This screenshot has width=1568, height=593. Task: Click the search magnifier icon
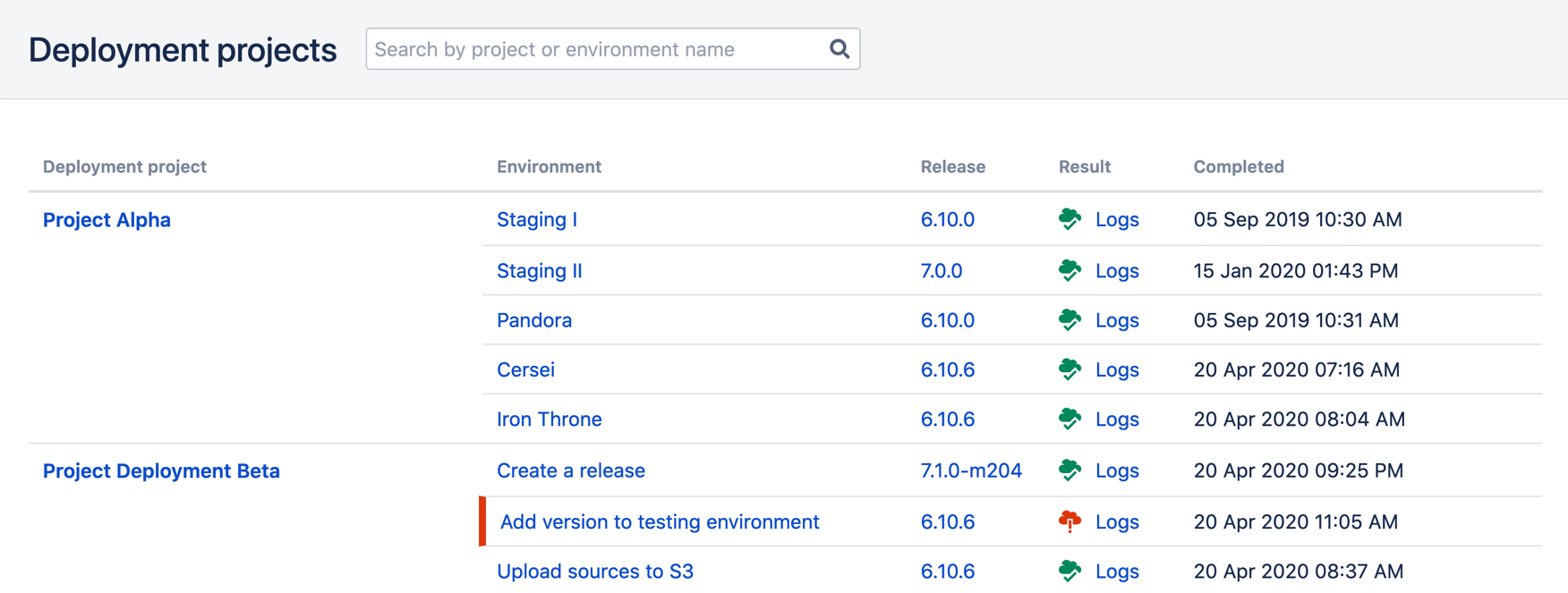(x=839, y=49)
